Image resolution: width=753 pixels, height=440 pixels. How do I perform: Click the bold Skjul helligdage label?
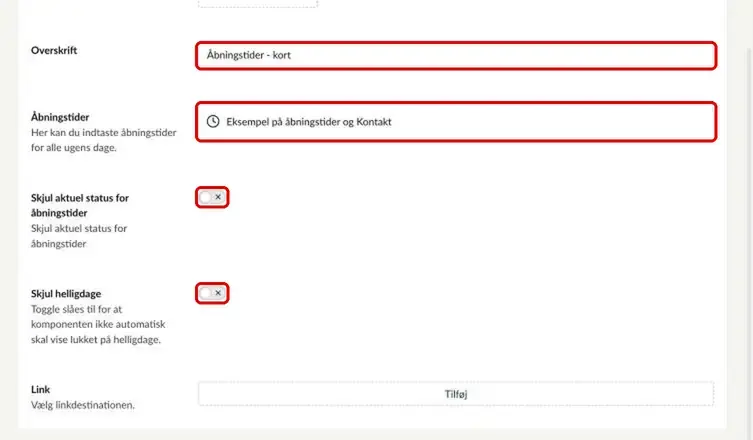[66, 293]
